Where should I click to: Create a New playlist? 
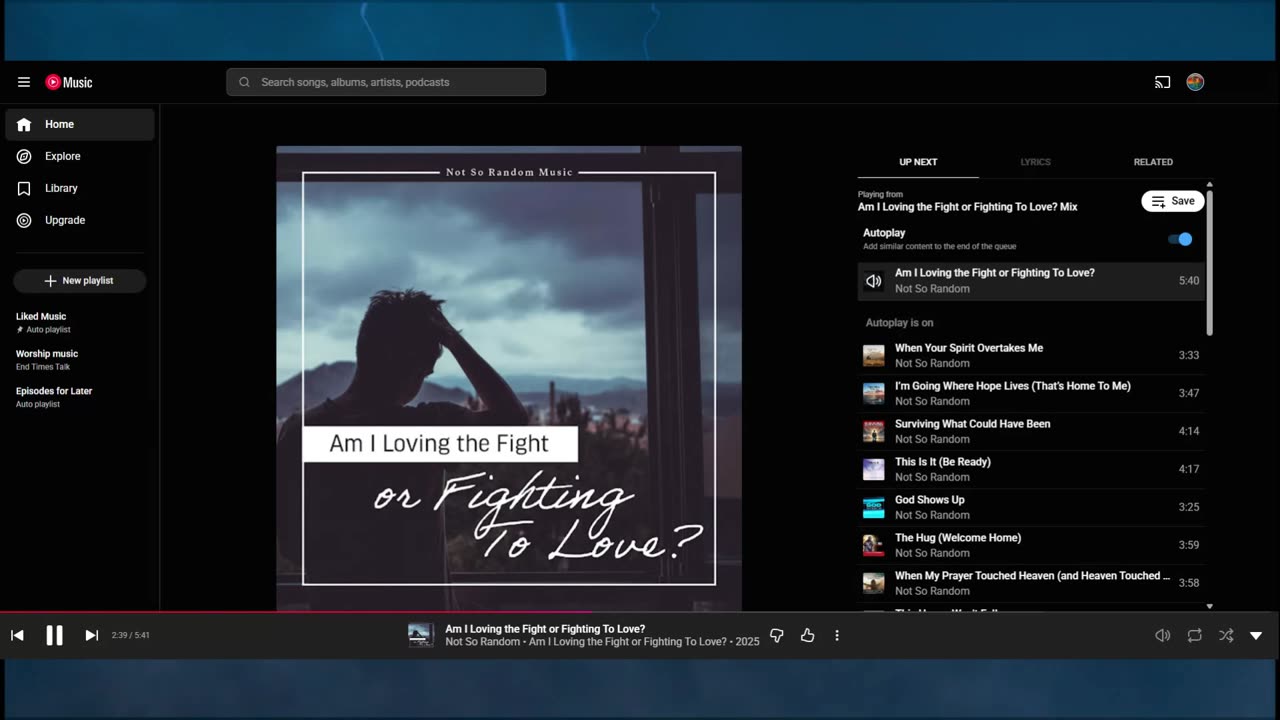tap(80, 281)
